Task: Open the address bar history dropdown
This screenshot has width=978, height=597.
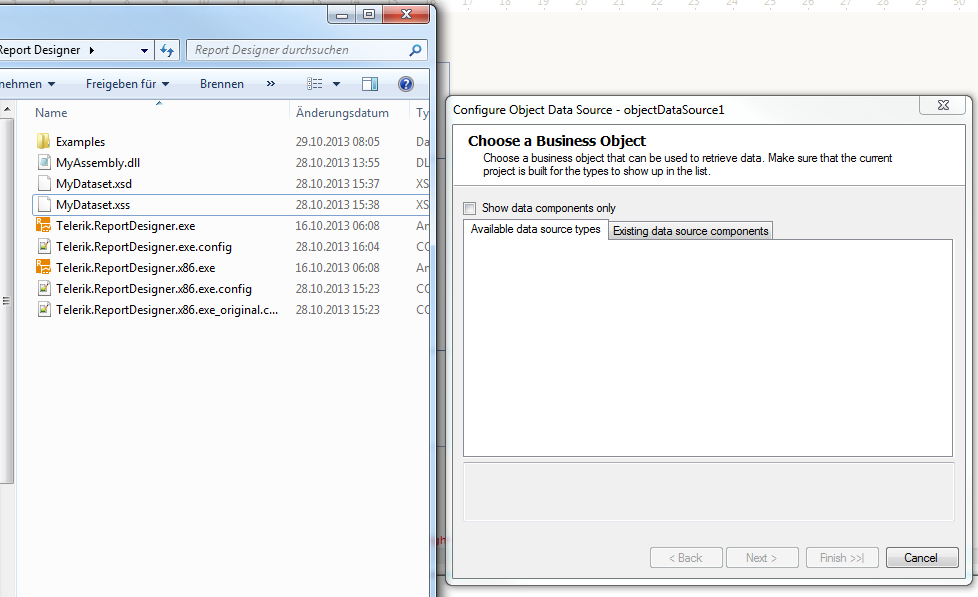Action: point(144,50)
